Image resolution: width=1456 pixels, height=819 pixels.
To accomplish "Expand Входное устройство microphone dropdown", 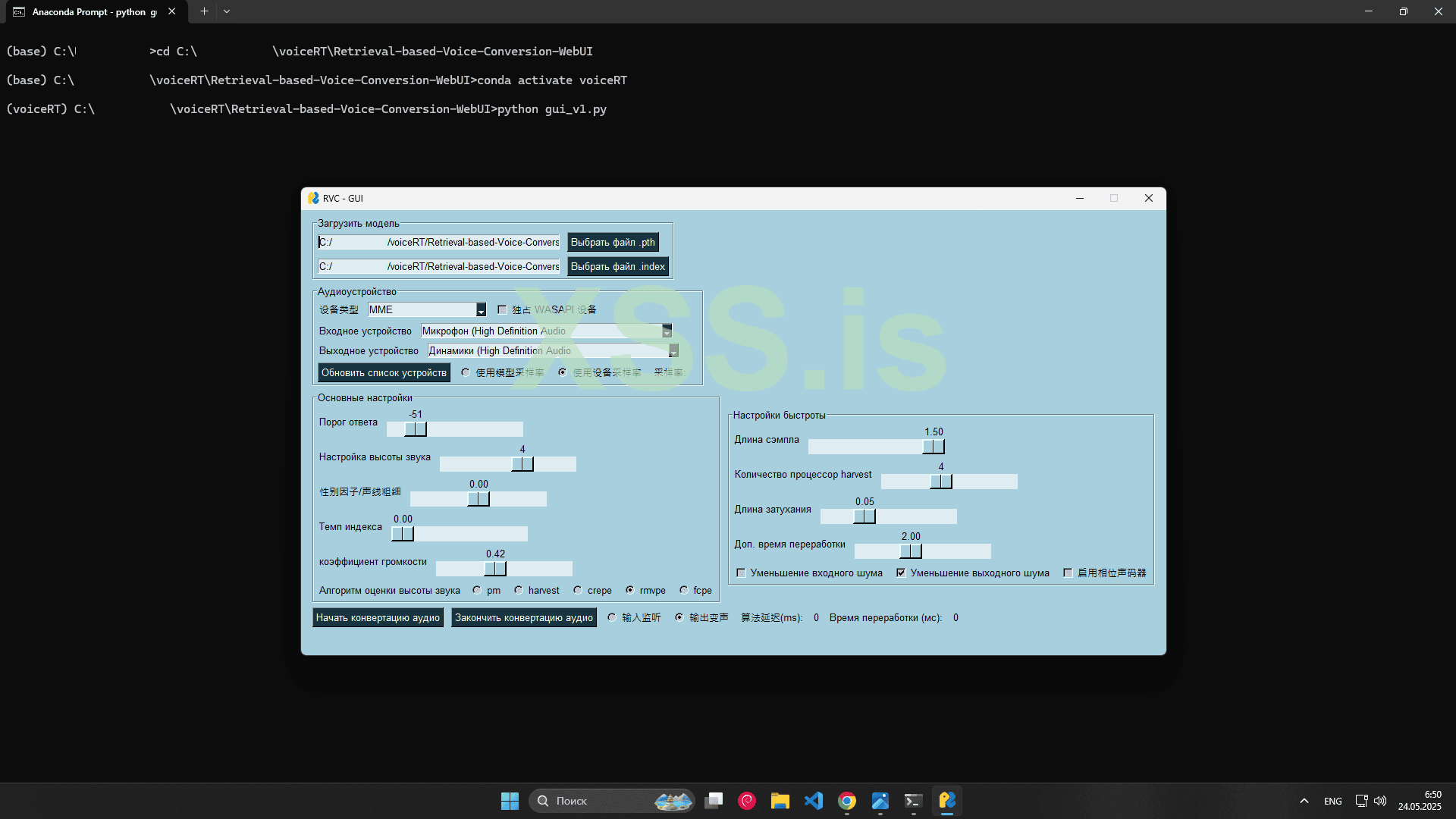I will point(667,331).
